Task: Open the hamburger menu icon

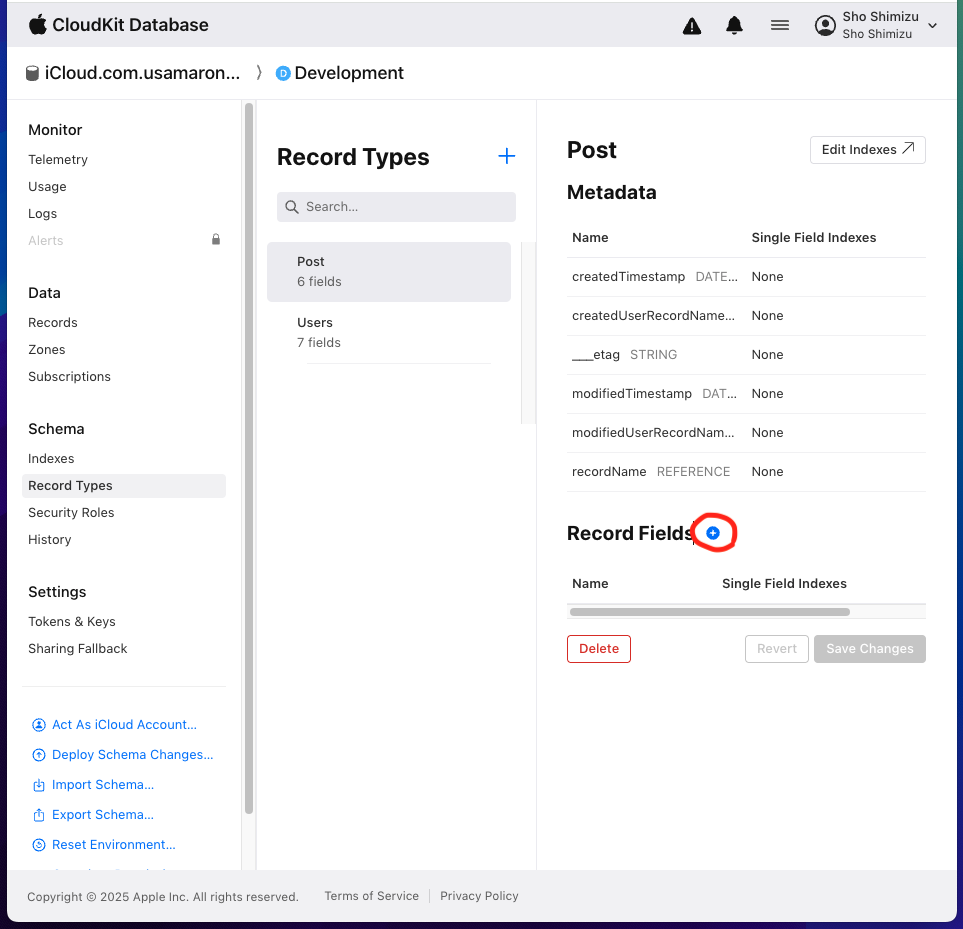Action: [780, 26]
